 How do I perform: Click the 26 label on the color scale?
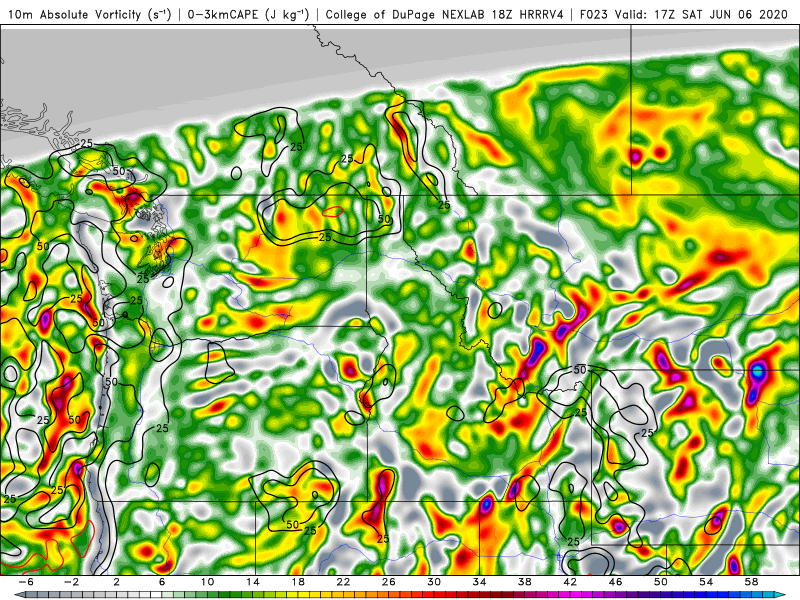point(389,582)
